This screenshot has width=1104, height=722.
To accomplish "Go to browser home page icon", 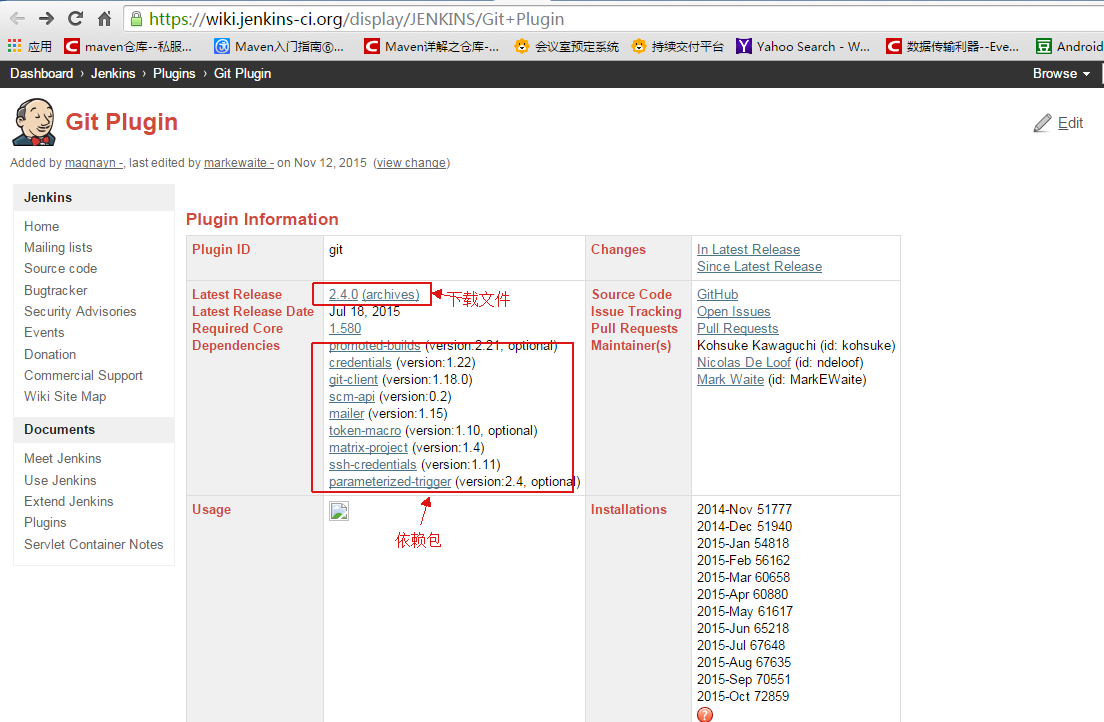I will click(104, 19).
